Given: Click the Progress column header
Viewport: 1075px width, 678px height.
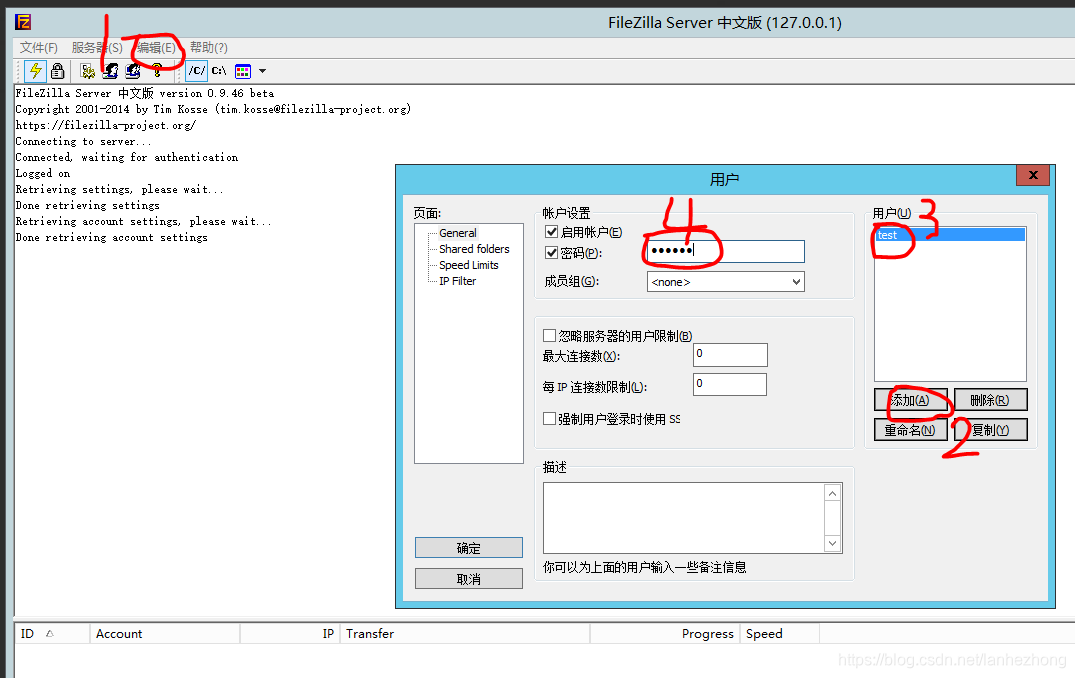Looking at the screenshot, I should (x=665, y=633).
